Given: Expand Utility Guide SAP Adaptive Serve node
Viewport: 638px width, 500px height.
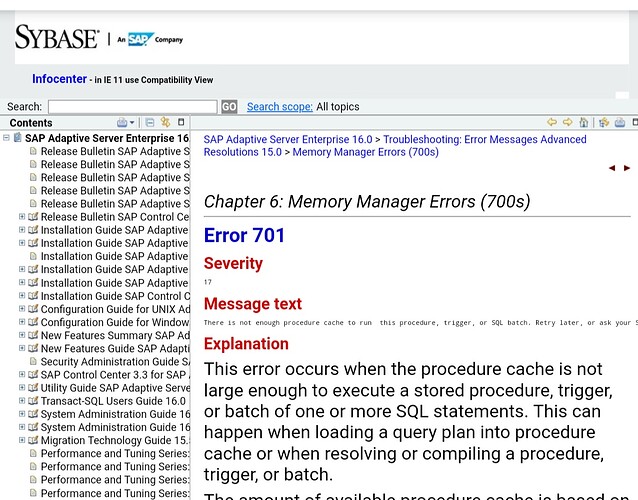Looking at the screenshot, I should point(22,387).
